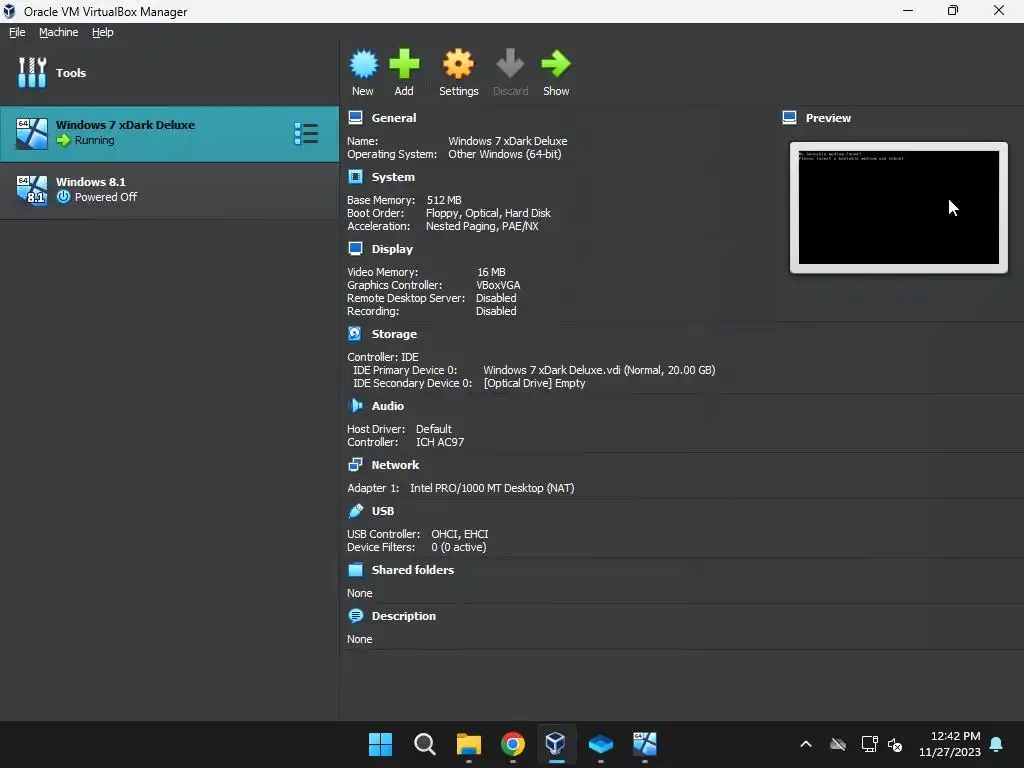The image size is (1024, 768).
Task: Click the Windows 7 xDark Deluxe.vdi entry
Action: pyautogui.click(x=599, y=370)
